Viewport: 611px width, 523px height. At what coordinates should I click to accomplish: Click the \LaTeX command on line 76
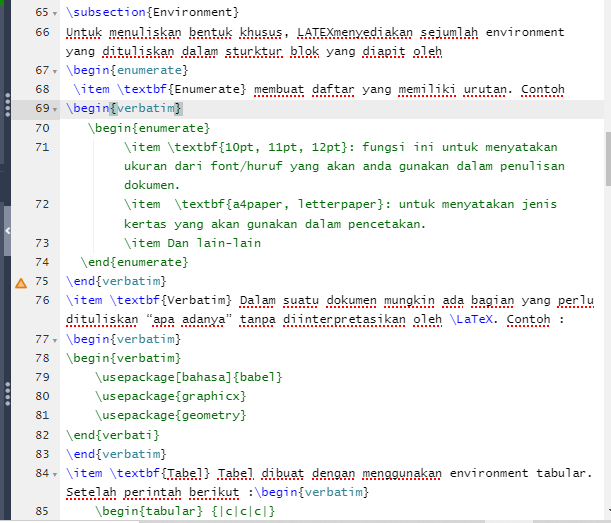tap(471, 319)
